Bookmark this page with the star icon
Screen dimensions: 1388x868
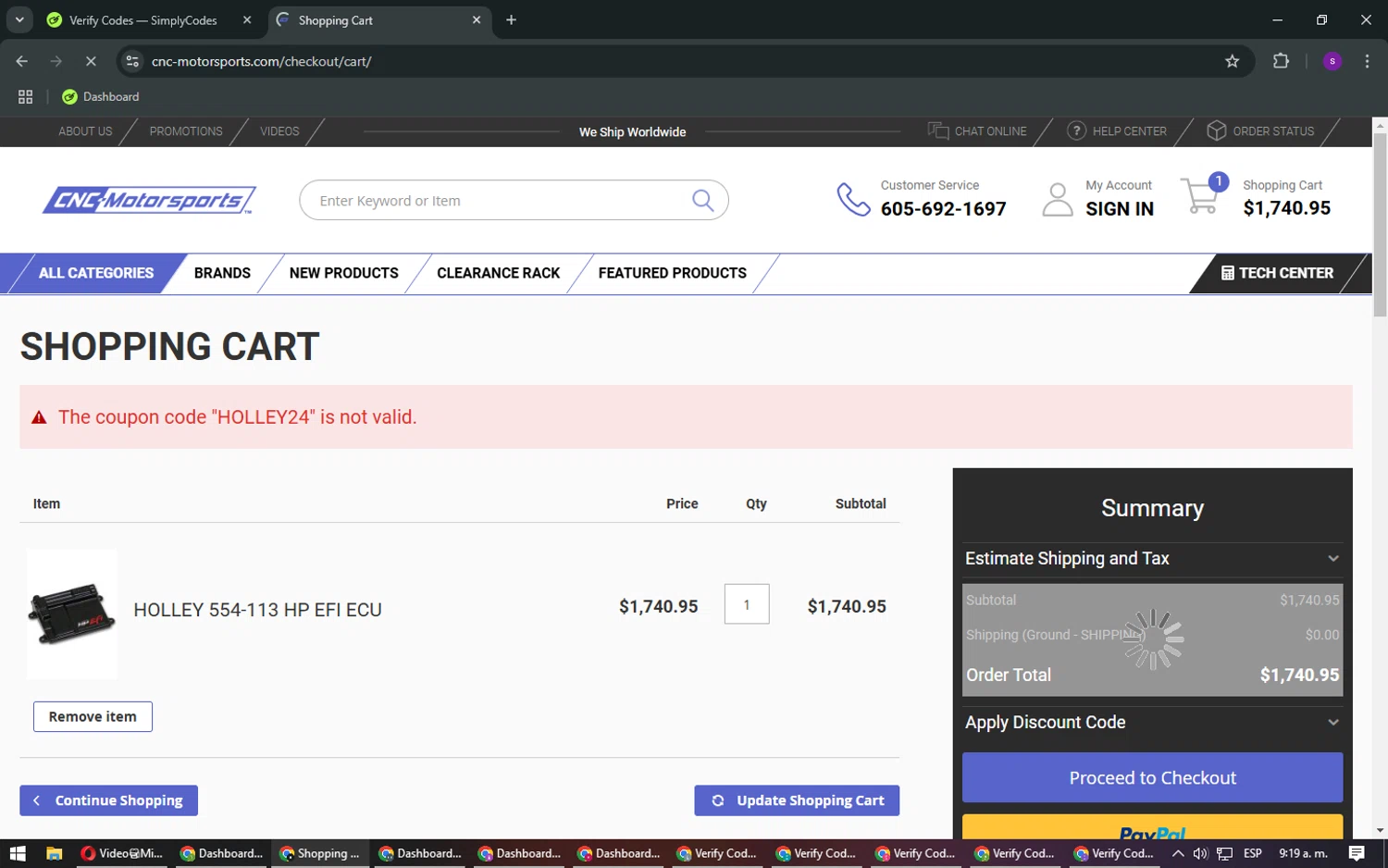(x=1232, y=61)
